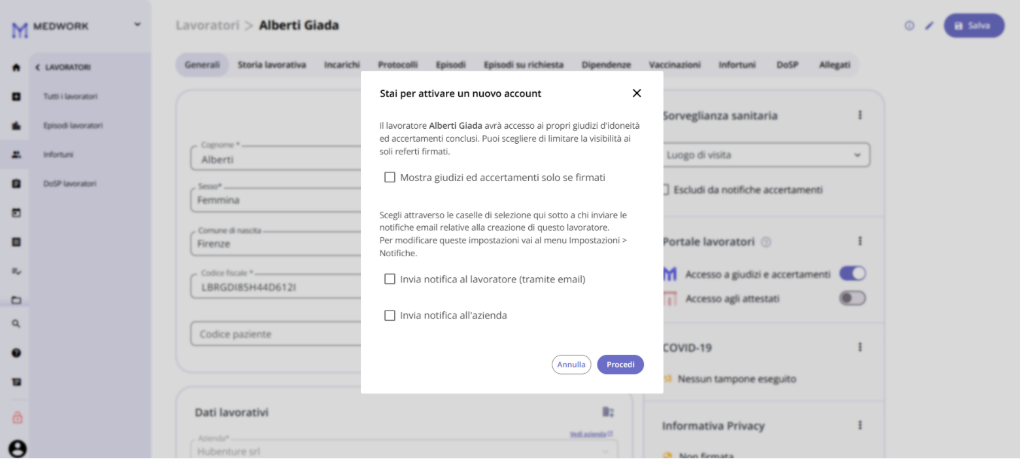This screenshot has width=1020, height=459.
Task: Click the home icon in left sidebar
Action: coord(16,67)
